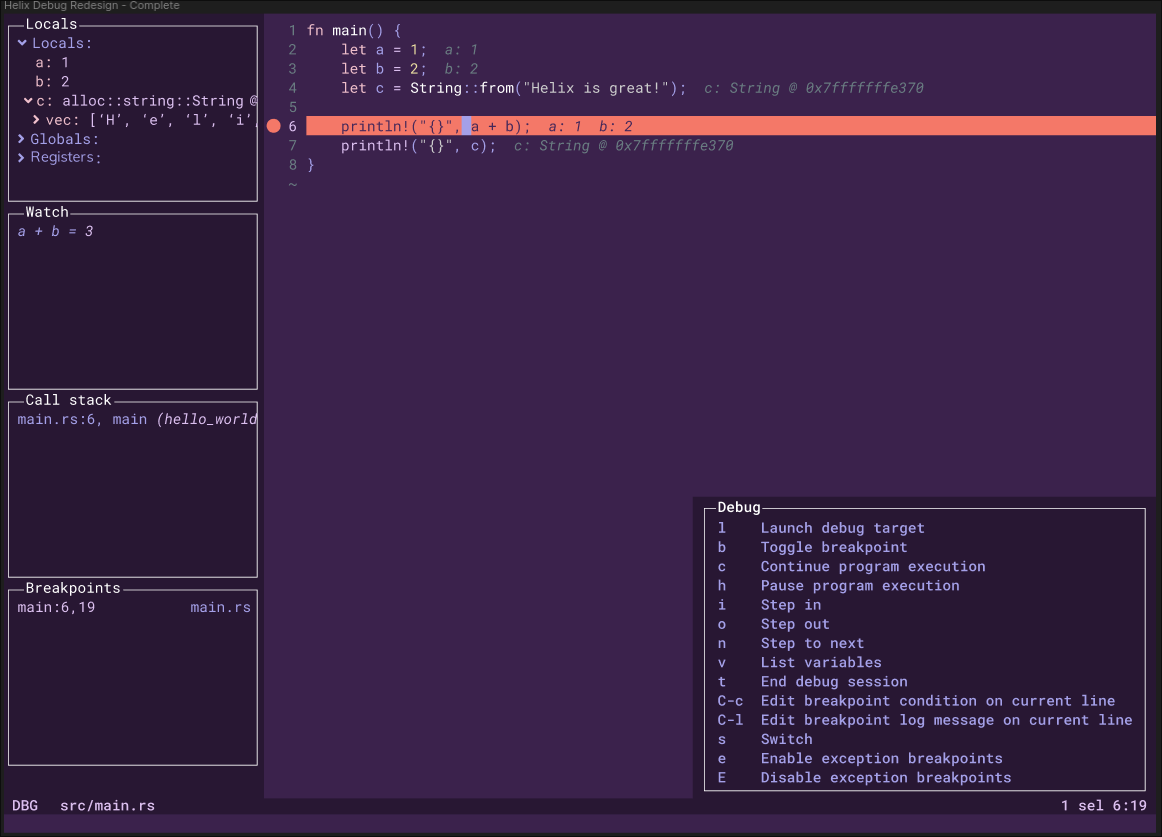Choose Continue program execution
1162x837 pixels.
tap(873, 566)
